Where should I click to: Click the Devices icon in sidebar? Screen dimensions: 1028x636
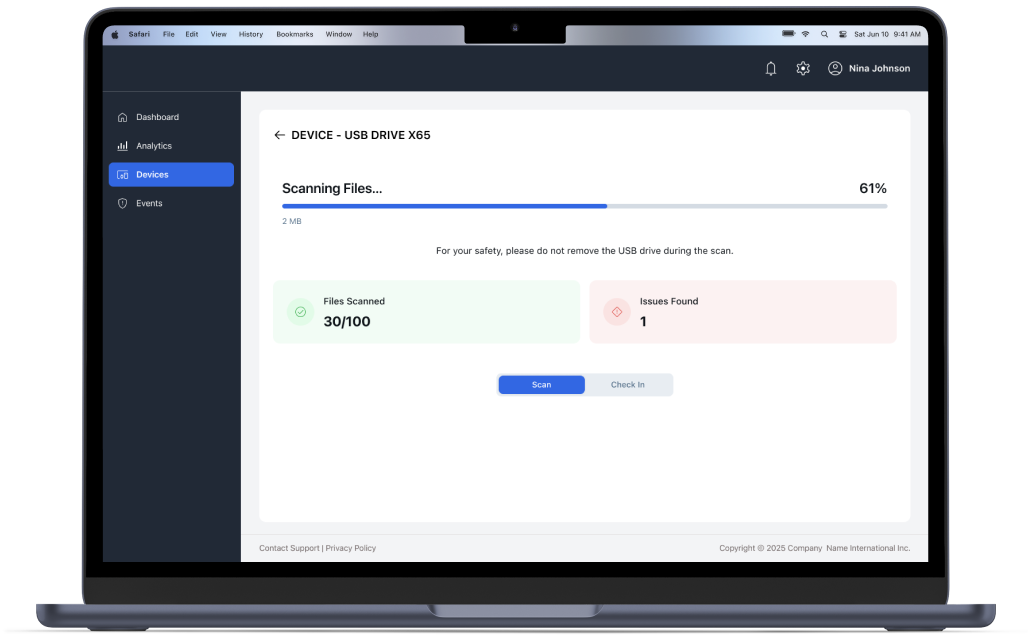(x=123, y=174)
